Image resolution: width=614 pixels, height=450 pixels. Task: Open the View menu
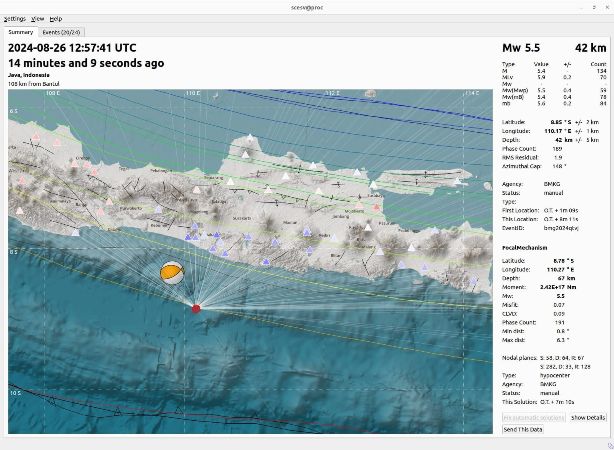37,19
